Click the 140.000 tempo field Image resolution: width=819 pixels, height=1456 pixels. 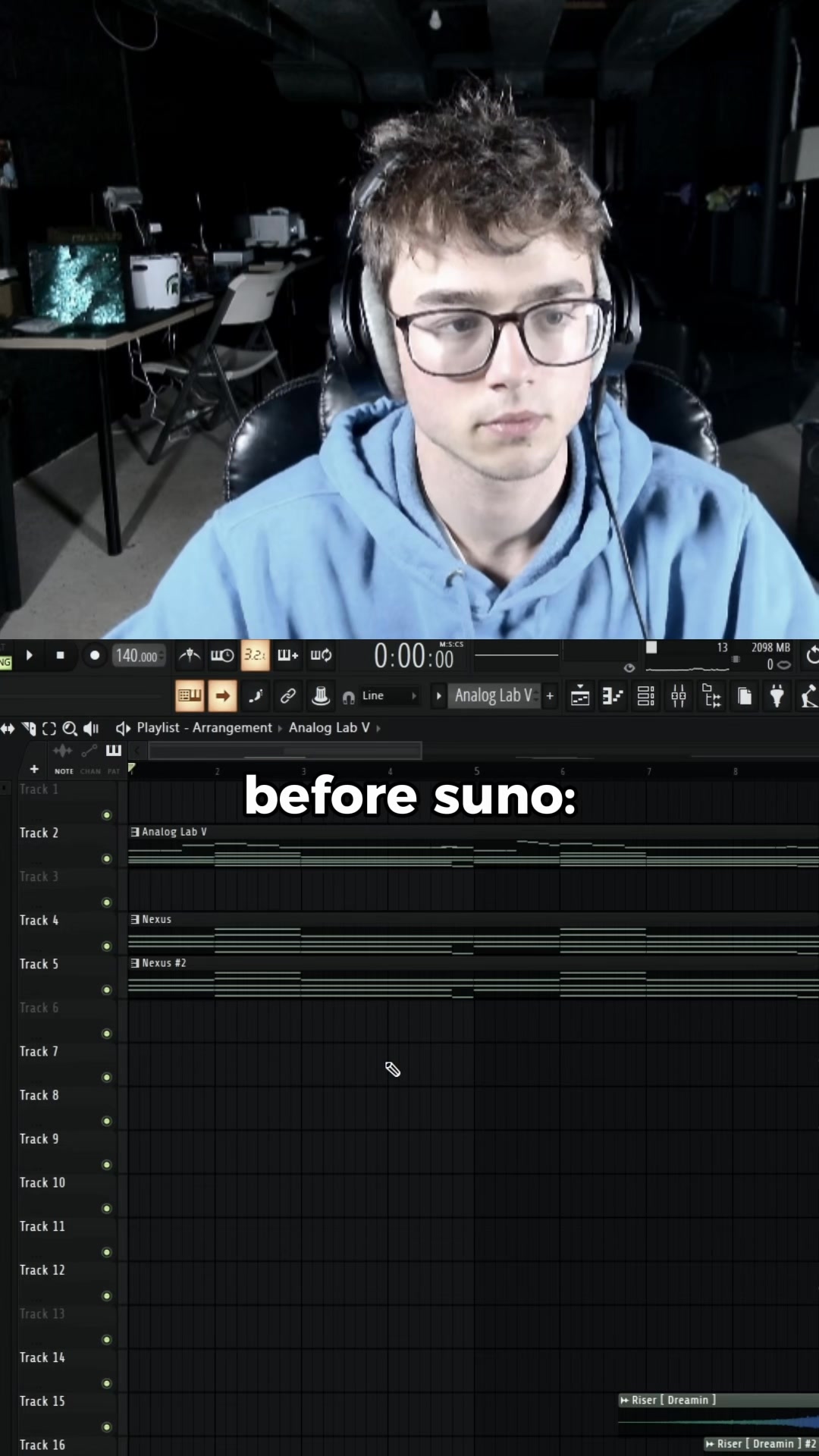click(138, 656)
